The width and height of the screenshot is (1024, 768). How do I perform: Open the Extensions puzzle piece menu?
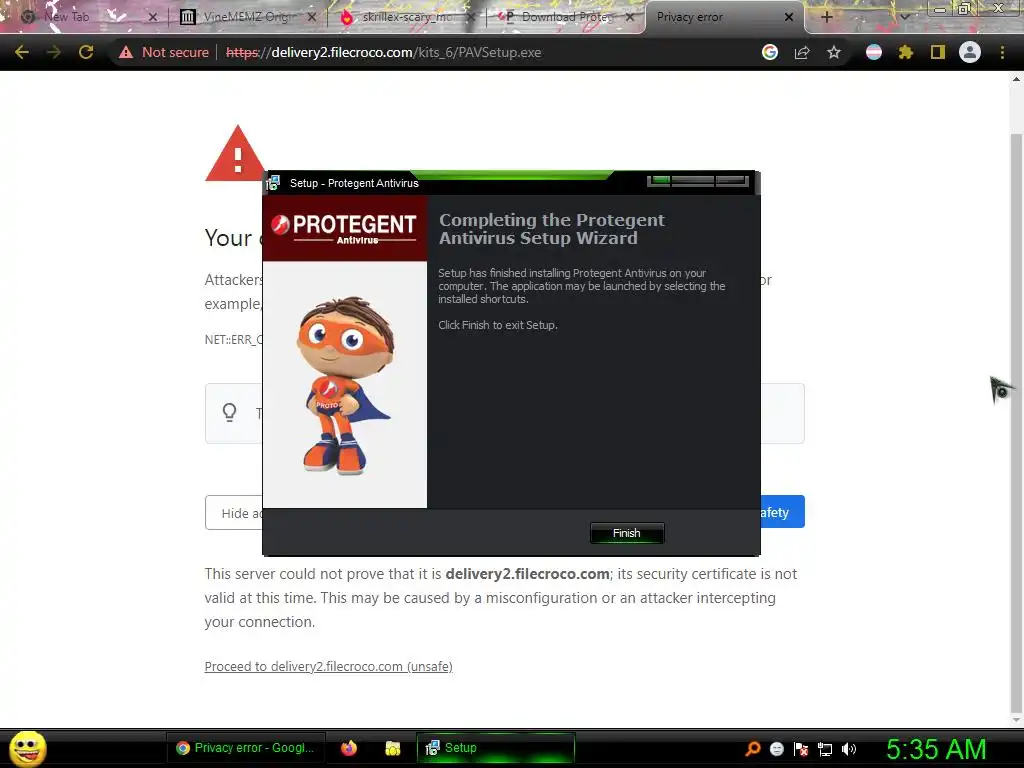[x=905, y=52]
